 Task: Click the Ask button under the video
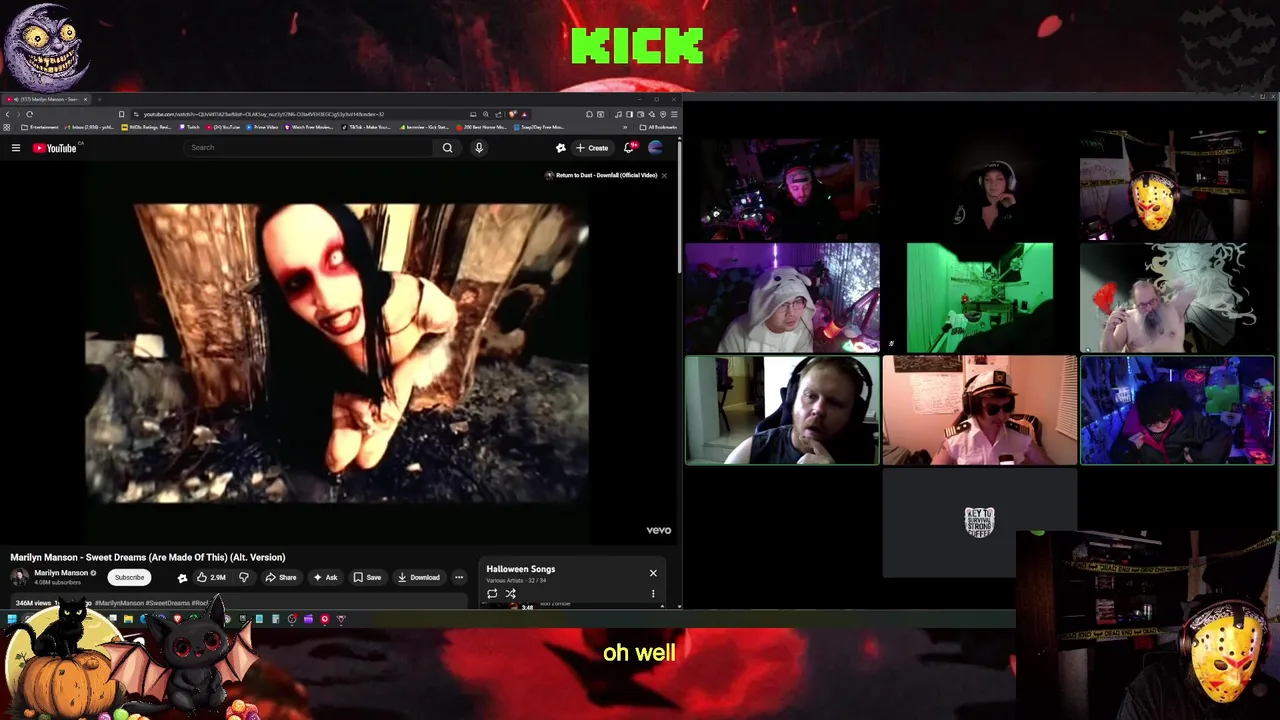pyautogui.click(x=325, y=577)
